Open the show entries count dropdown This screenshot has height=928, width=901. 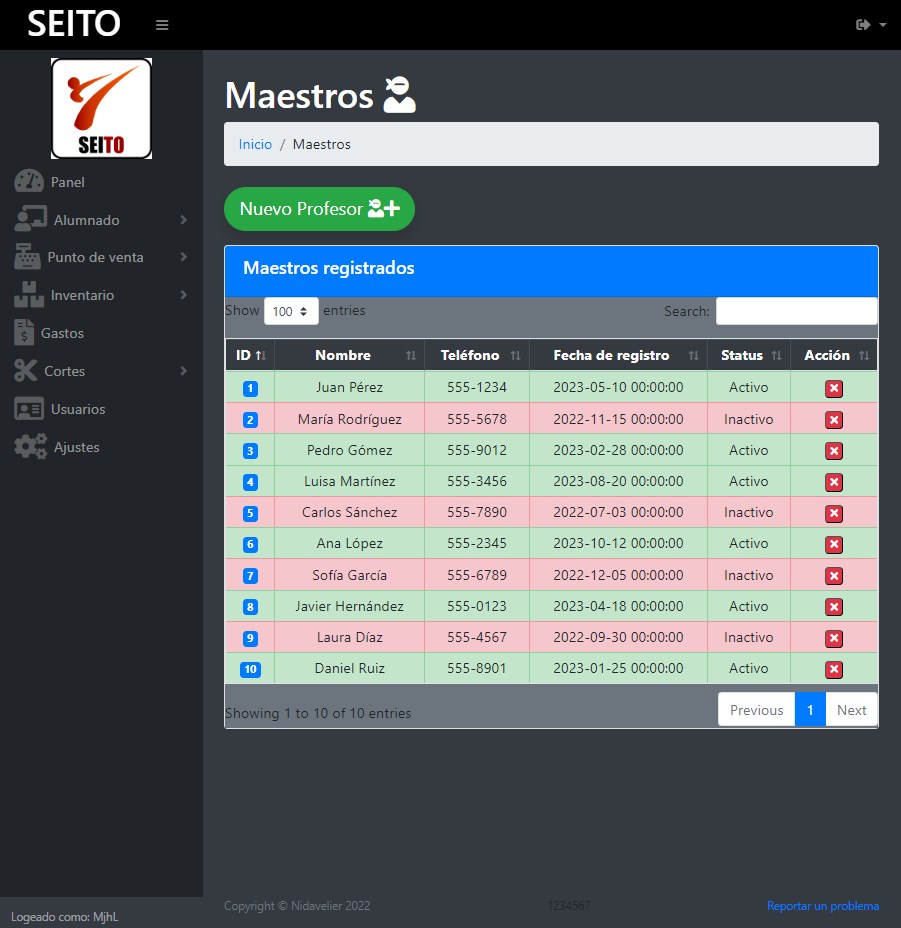pyautogui.click(x=291, y=311)
